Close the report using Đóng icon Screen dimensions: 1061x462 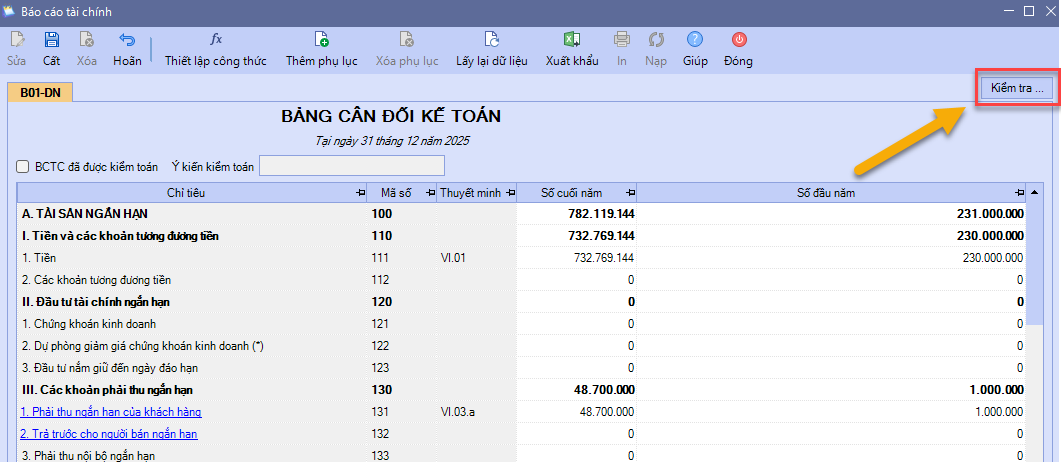(739, 40)
